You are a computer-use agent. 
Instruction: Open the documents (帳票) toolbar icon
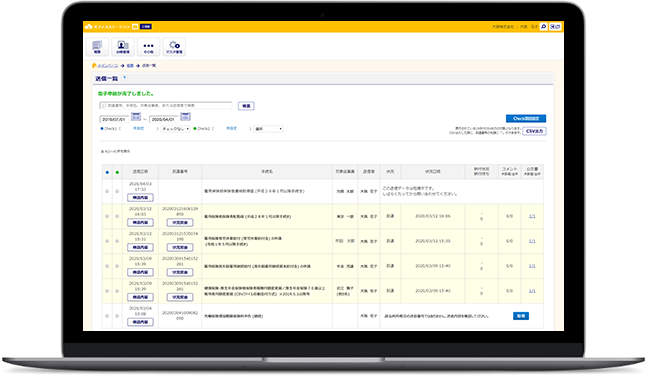[97, 47]
